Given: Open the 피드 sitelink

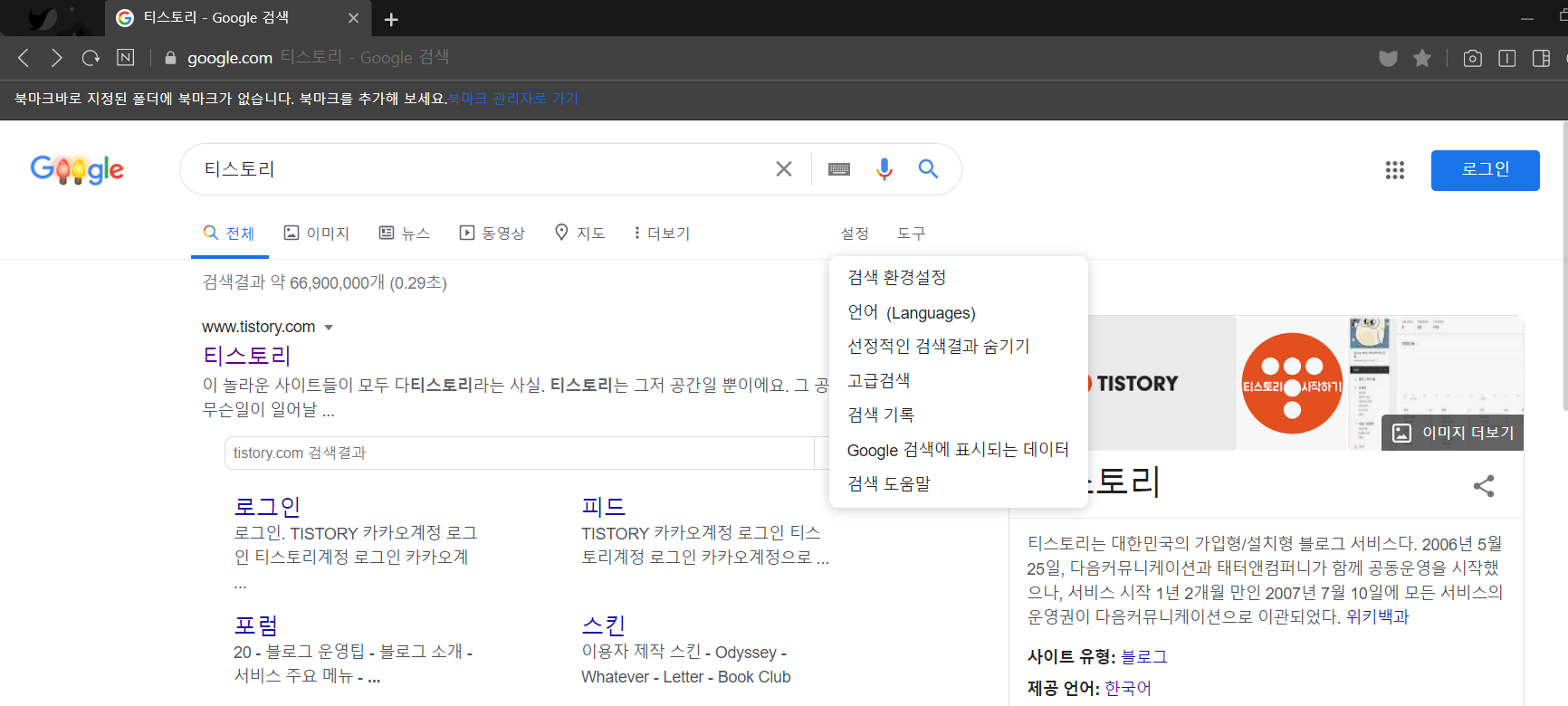Looking at the screenshot, I should tap(604, 507).
